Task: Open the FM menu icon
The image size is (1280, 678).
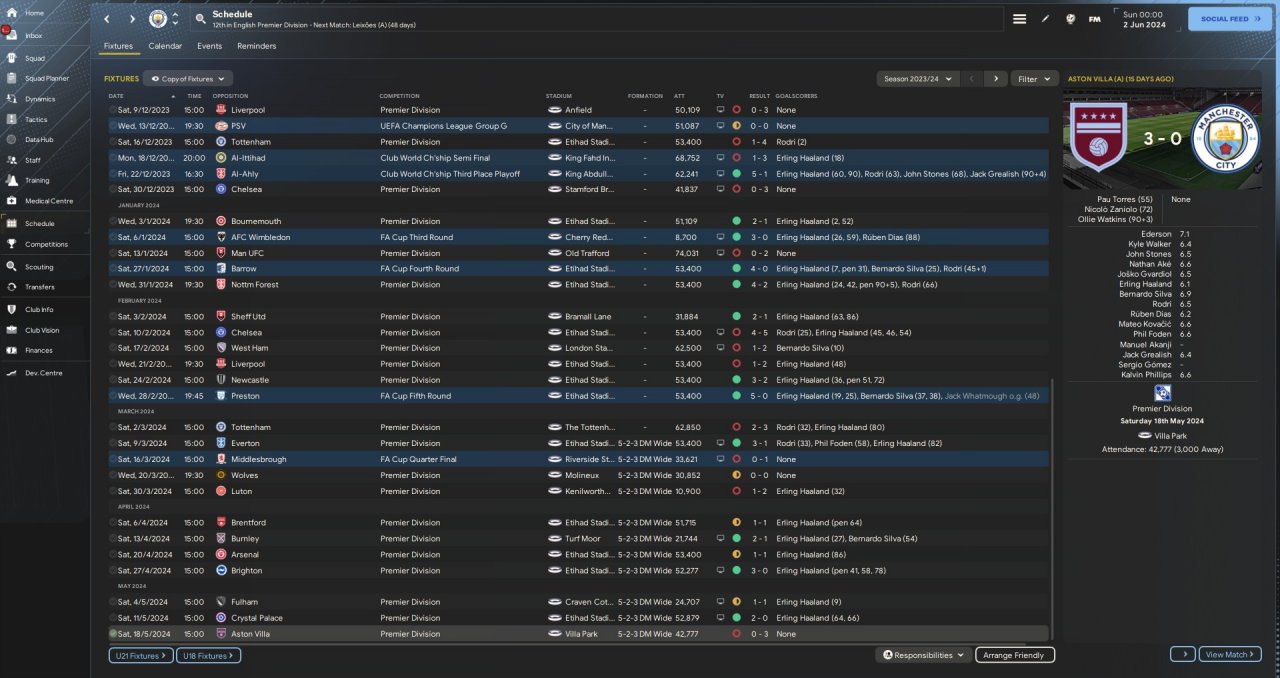Action: 1094,19
